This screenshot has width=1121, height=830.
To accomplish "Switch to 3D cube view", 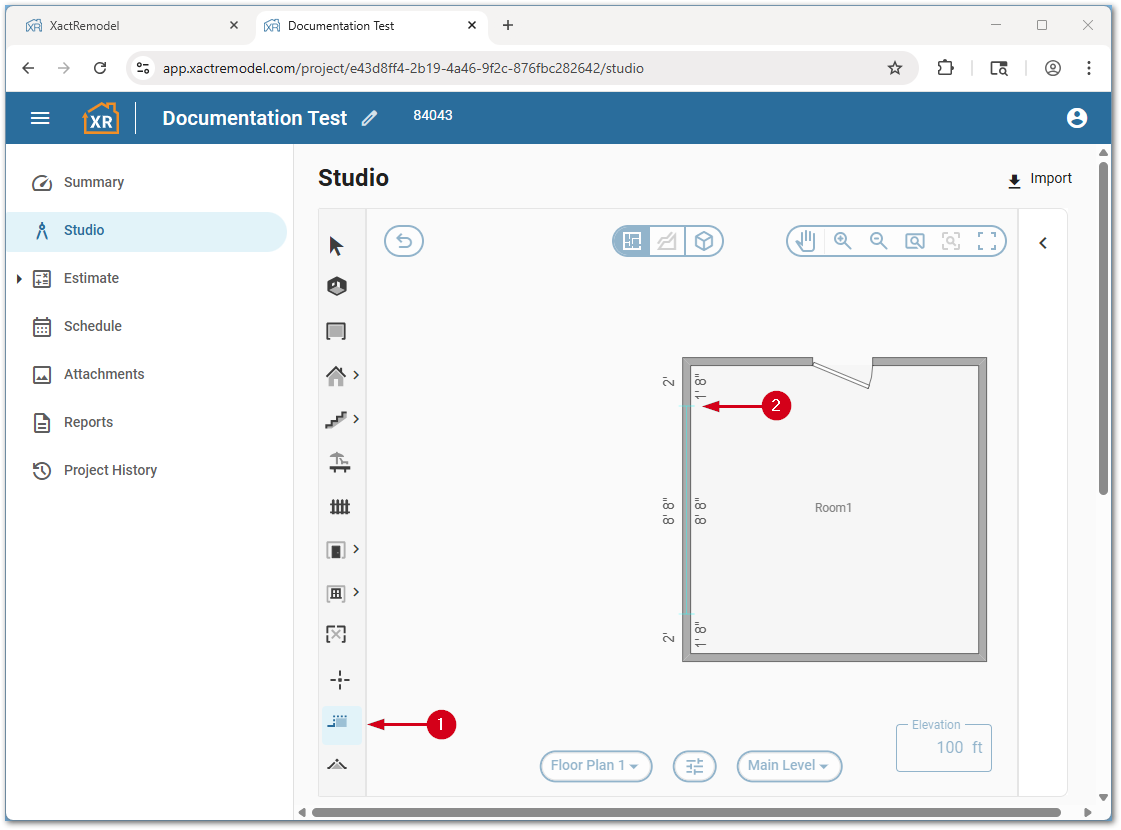I will point(704,241).
